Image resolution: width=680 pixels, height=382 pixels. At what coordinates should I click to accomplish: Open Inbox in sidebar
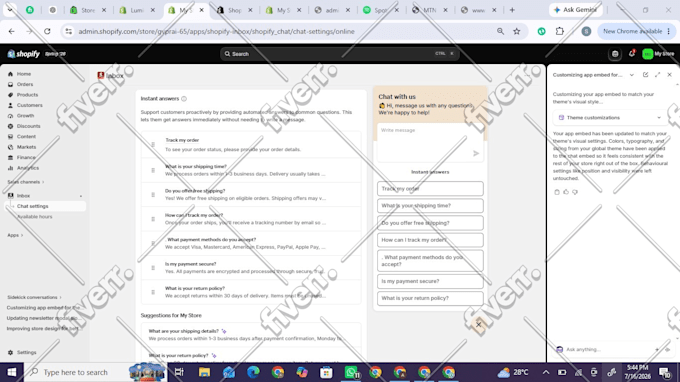(x=23, y=196)
